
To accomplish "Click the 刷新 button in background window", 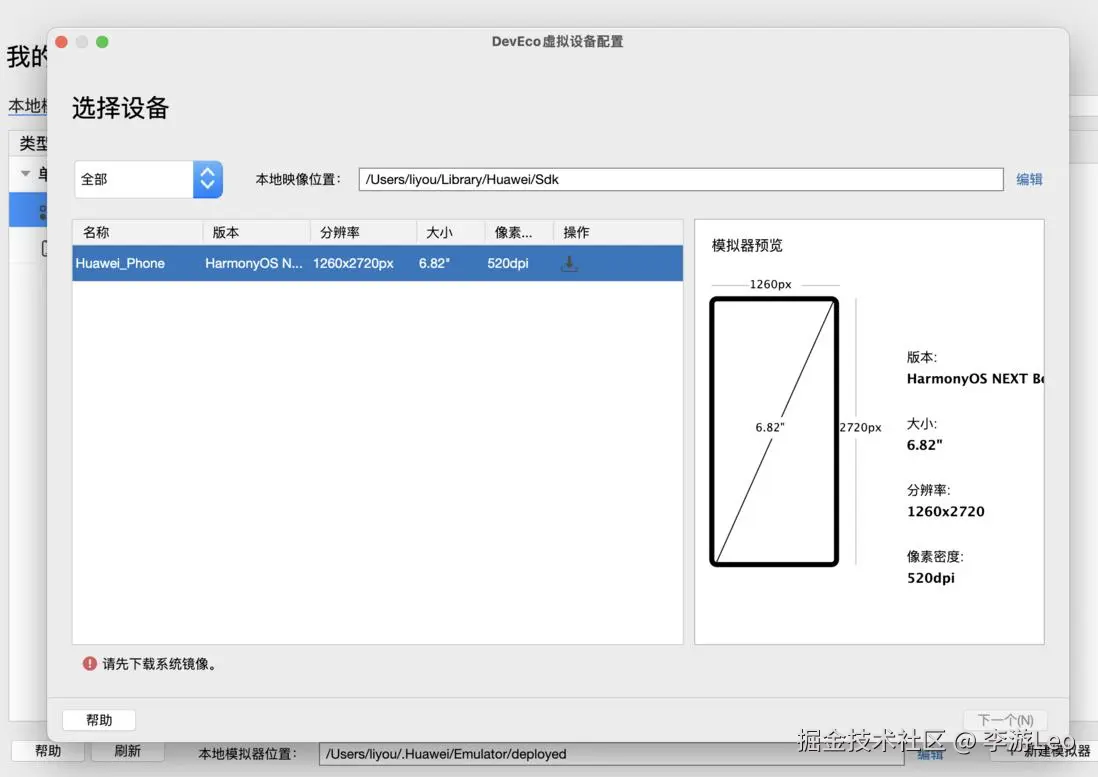I will pos(127,751).
